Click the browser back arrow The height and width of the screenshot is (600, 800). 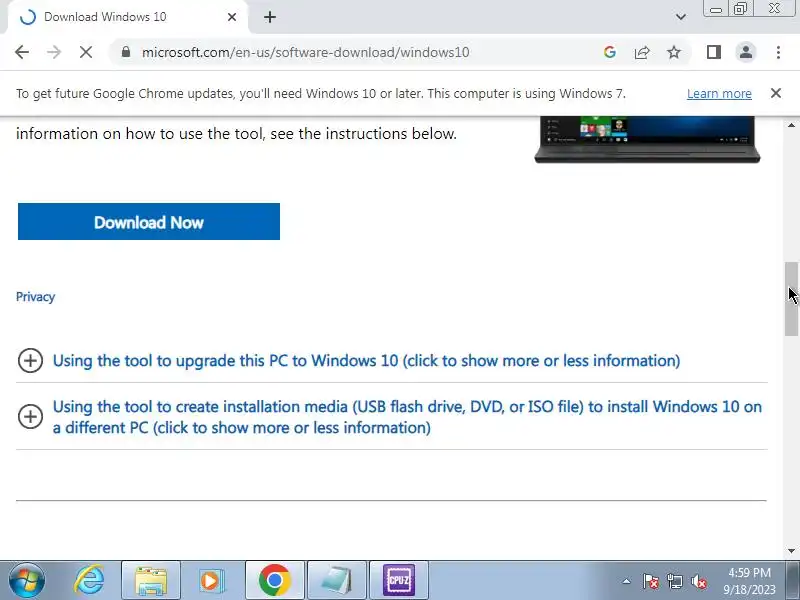tap(22, 52)
